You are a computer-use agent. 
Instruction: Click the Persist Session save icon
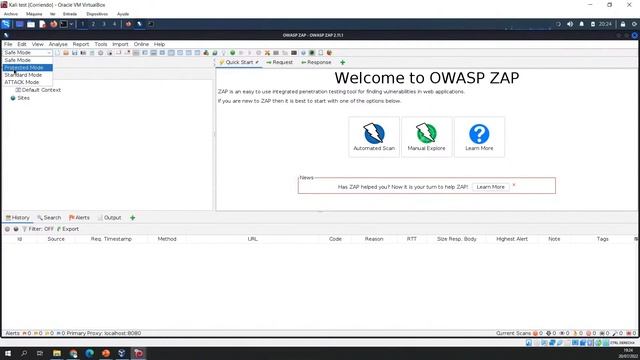tap(75, 53)
